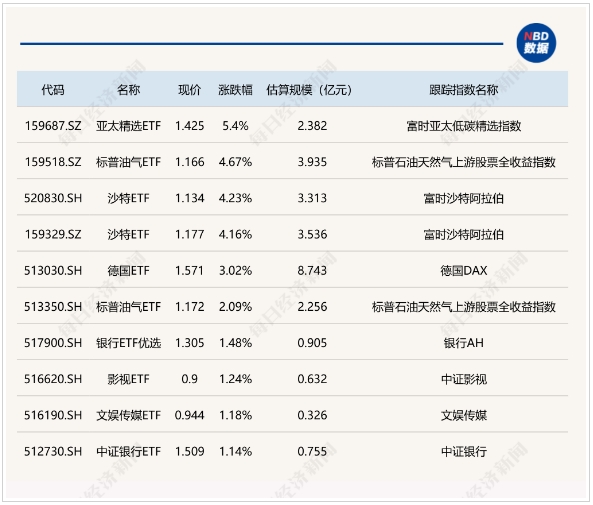Click the 涨跌幅 column header
Screen dimensions: 593x505
[235, 90]
